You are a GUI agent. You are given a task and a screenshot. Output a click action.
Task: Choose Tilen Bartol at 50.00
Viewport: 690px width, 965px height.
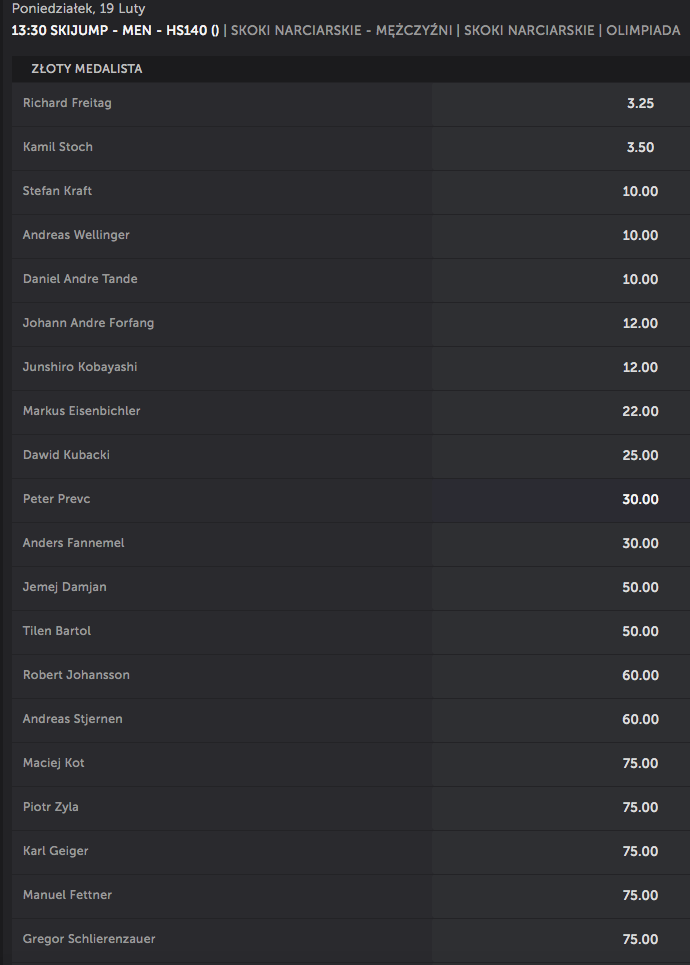pos(561,631)
